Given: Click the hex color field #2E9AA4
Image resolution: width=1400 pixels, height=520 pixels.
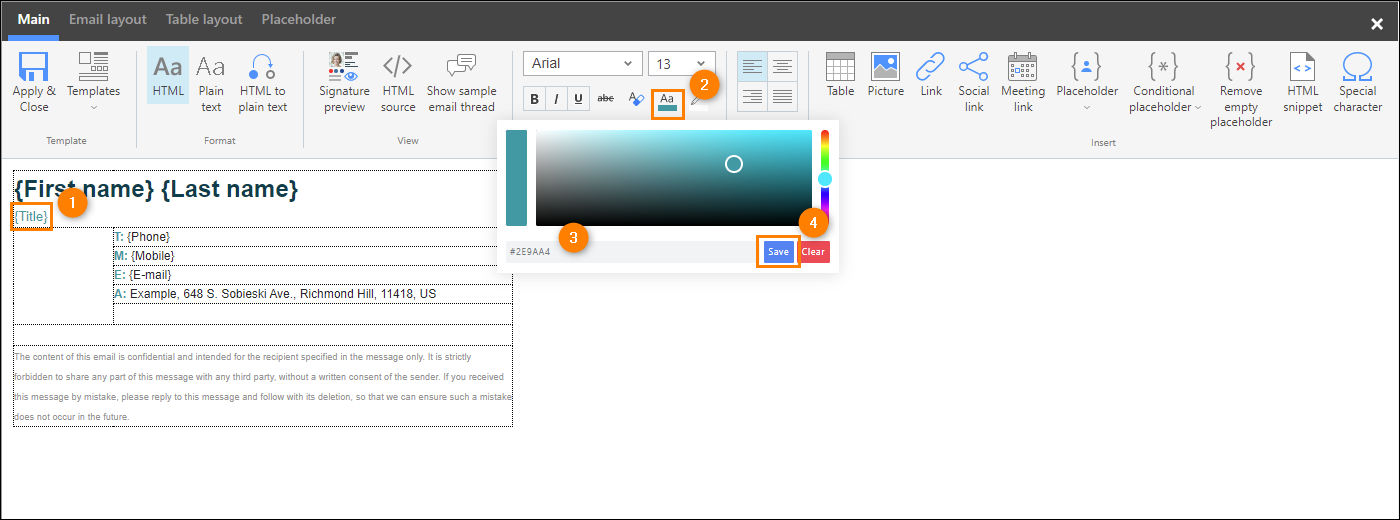Looking at the screenshot, I should [x=632, y=252].
